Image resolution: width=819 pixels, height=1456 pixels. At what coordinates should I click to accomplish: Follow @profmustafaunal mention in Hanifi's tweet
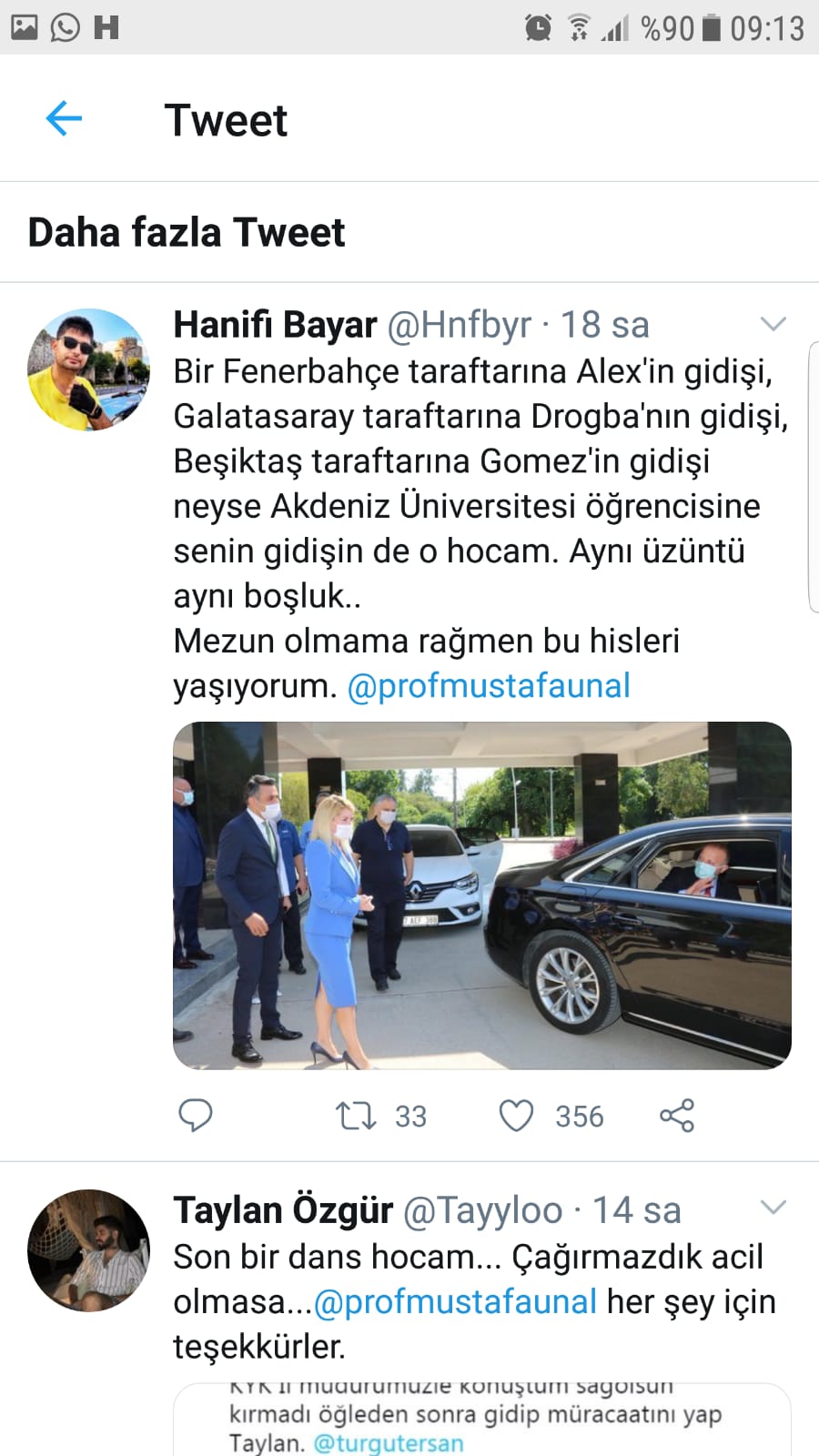pos(489,685)
